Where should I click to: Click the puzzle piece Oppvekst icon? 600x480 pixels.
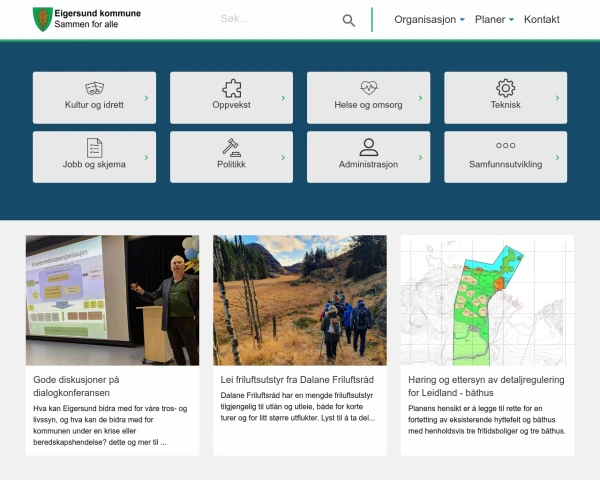(231, 88)
